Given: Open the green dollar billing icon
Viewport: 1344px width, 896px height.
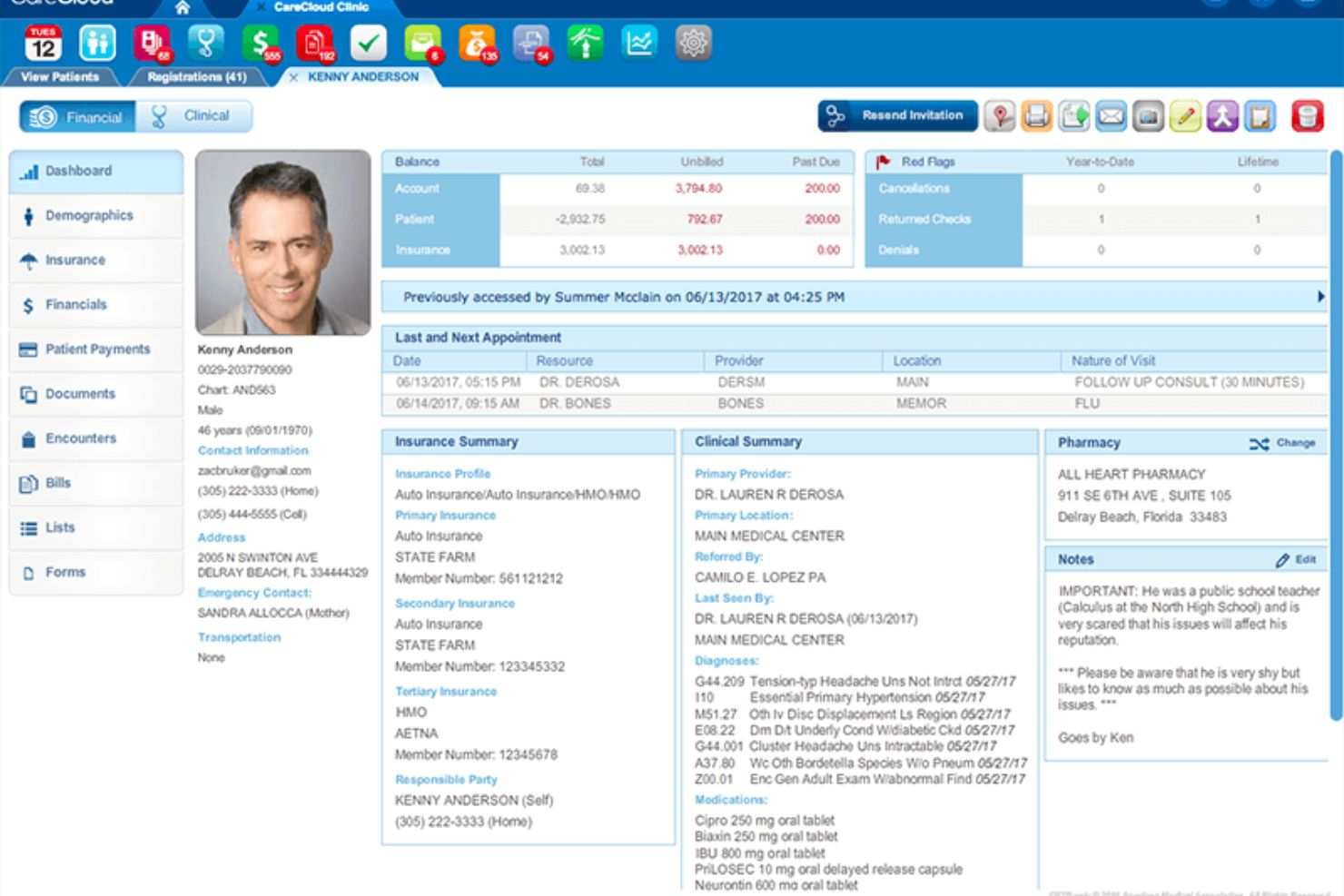Looking at the screenshot, I should tap(261, 43).
